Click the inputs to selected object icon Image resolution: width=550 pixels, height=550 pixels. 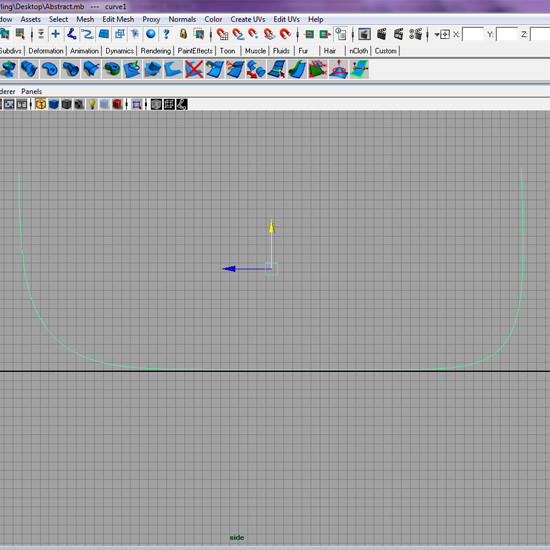point(309,34)
